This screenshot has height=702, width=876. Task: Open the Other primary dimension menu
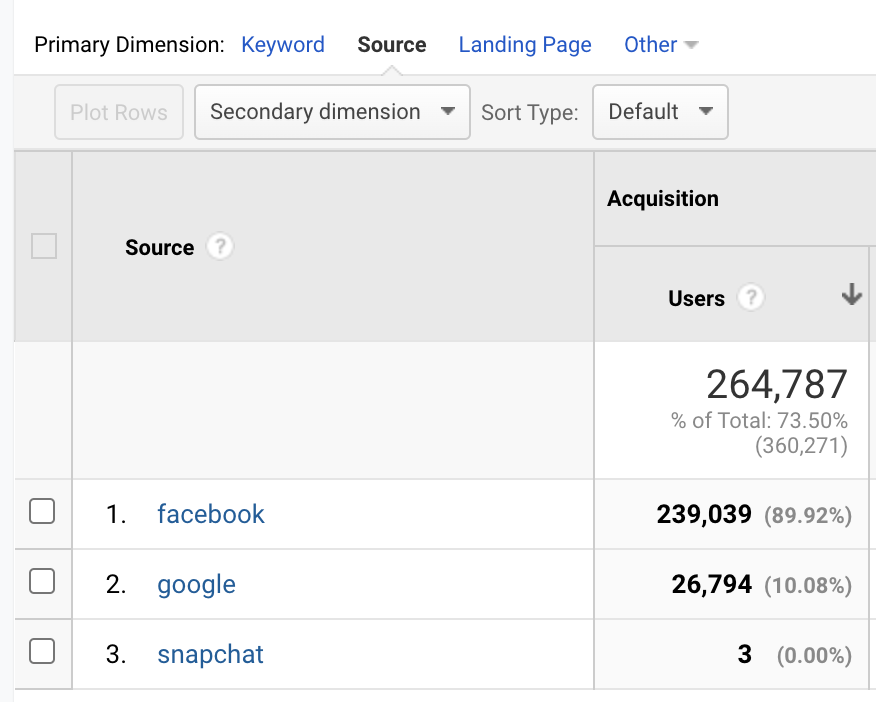click(x=660, y=45)
